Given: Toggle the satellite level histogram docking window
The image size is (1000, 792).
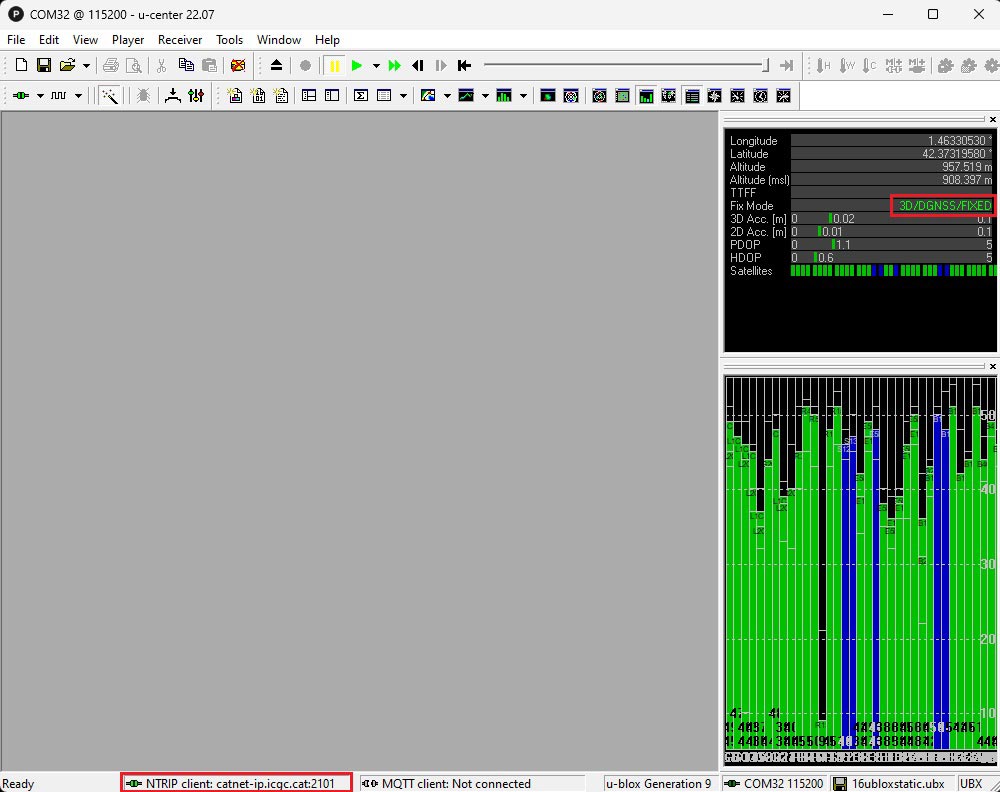Looking at the screenshot, I should (x=645, y=96).
